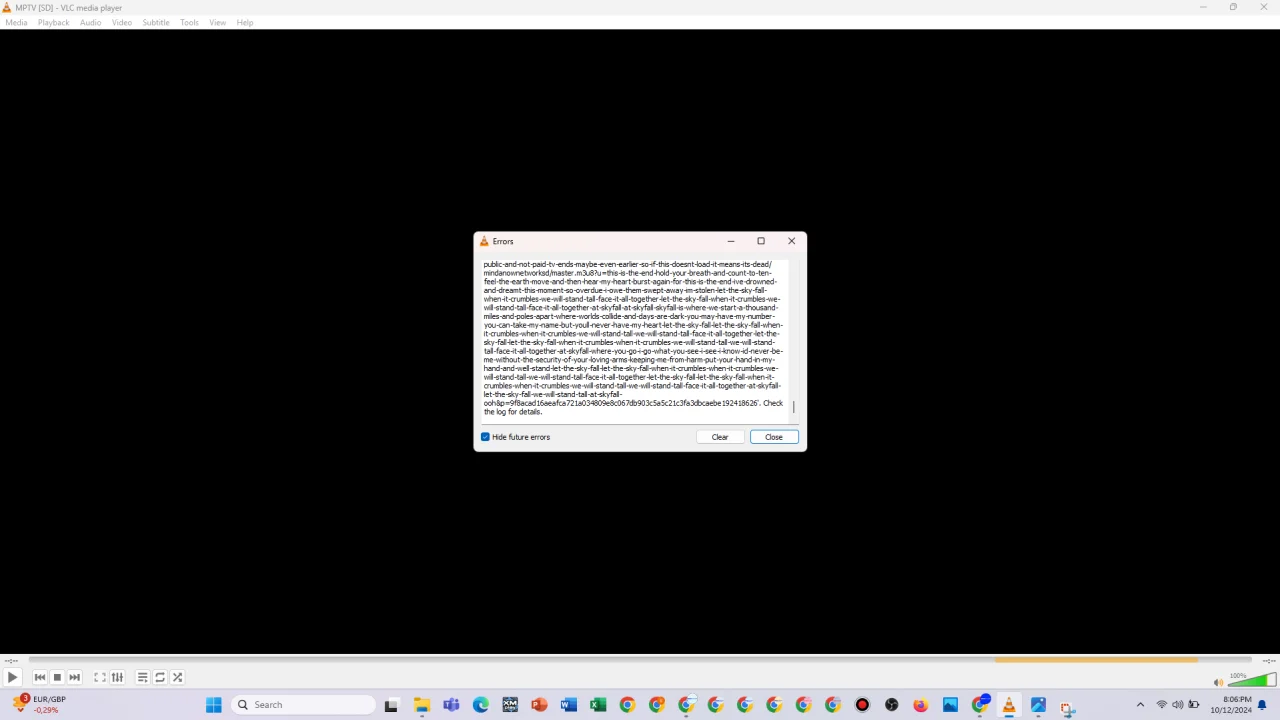Open the clock and calendar flyout
Viewport: 1280px width, 720px height.
point(1231,705)
